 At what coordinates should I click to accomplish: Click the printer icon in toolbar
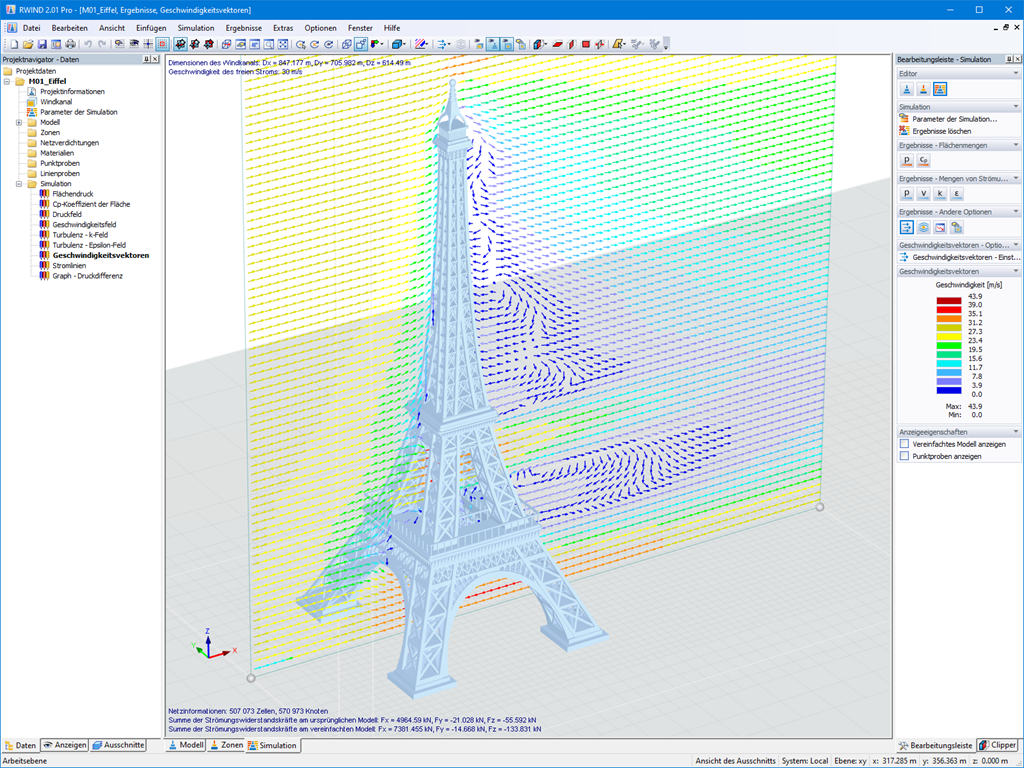(70, 44)
